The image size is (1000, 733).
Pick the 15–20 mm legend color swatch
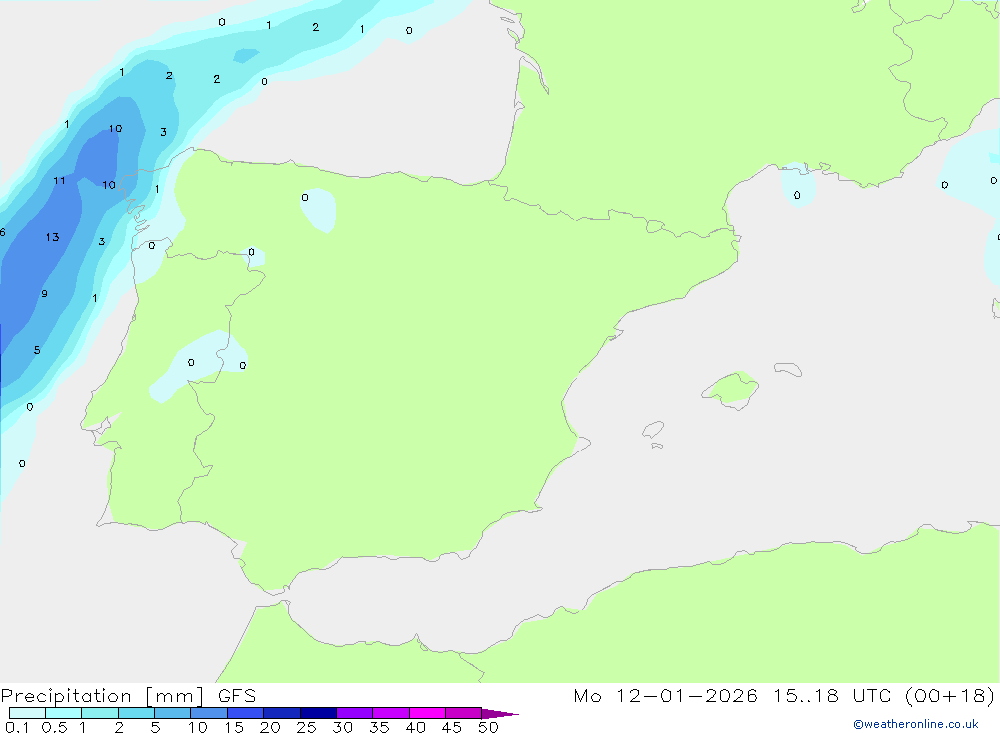246,713
